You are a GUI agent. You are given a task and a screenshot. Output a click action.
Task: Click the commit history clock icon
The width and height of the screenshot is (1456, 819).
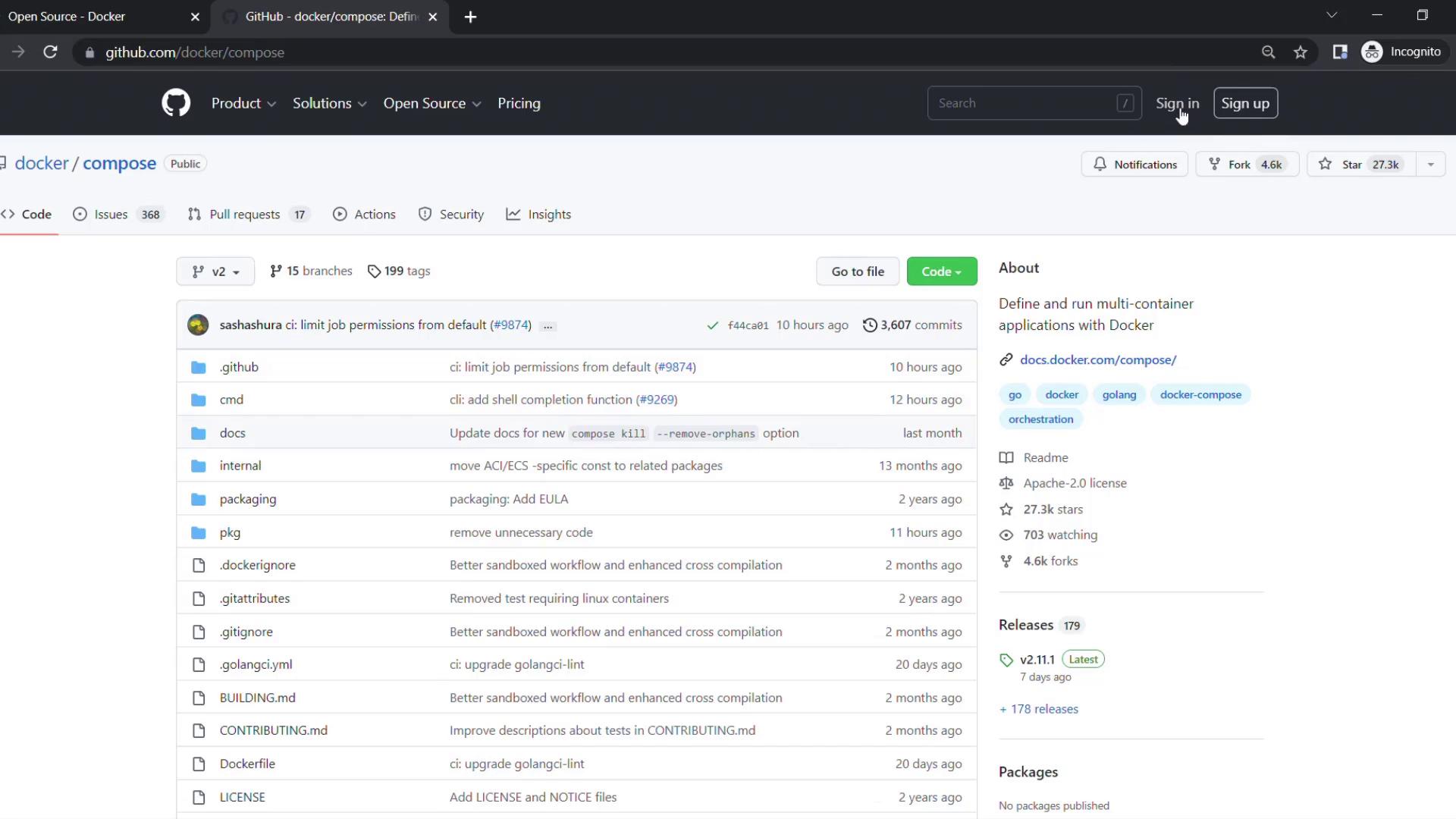tap(870, 325)
